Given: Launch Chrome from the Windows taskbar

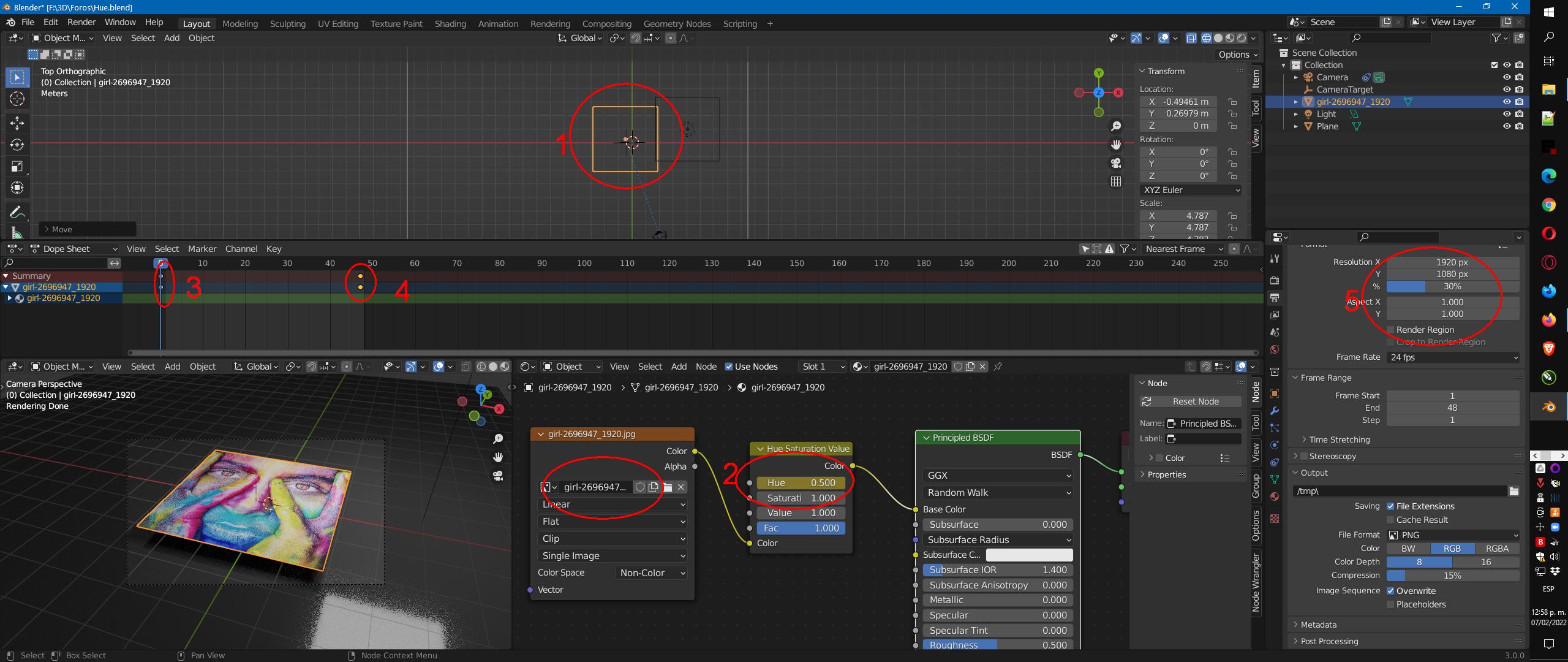Looking at the screenshot, I should click(x=1548, y=205).
